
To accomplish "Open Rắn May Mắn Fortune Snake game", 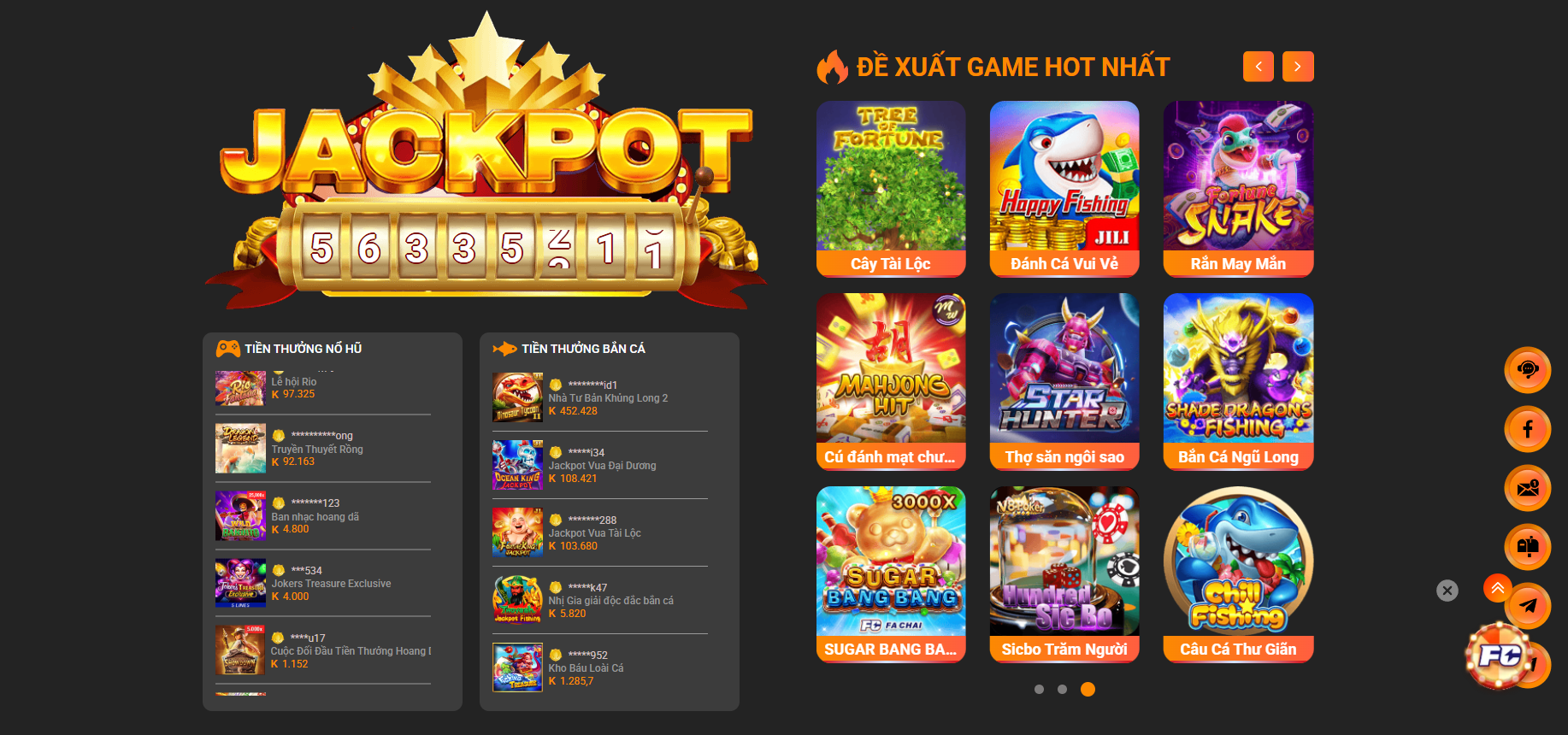I will [x=1238, y=189].
